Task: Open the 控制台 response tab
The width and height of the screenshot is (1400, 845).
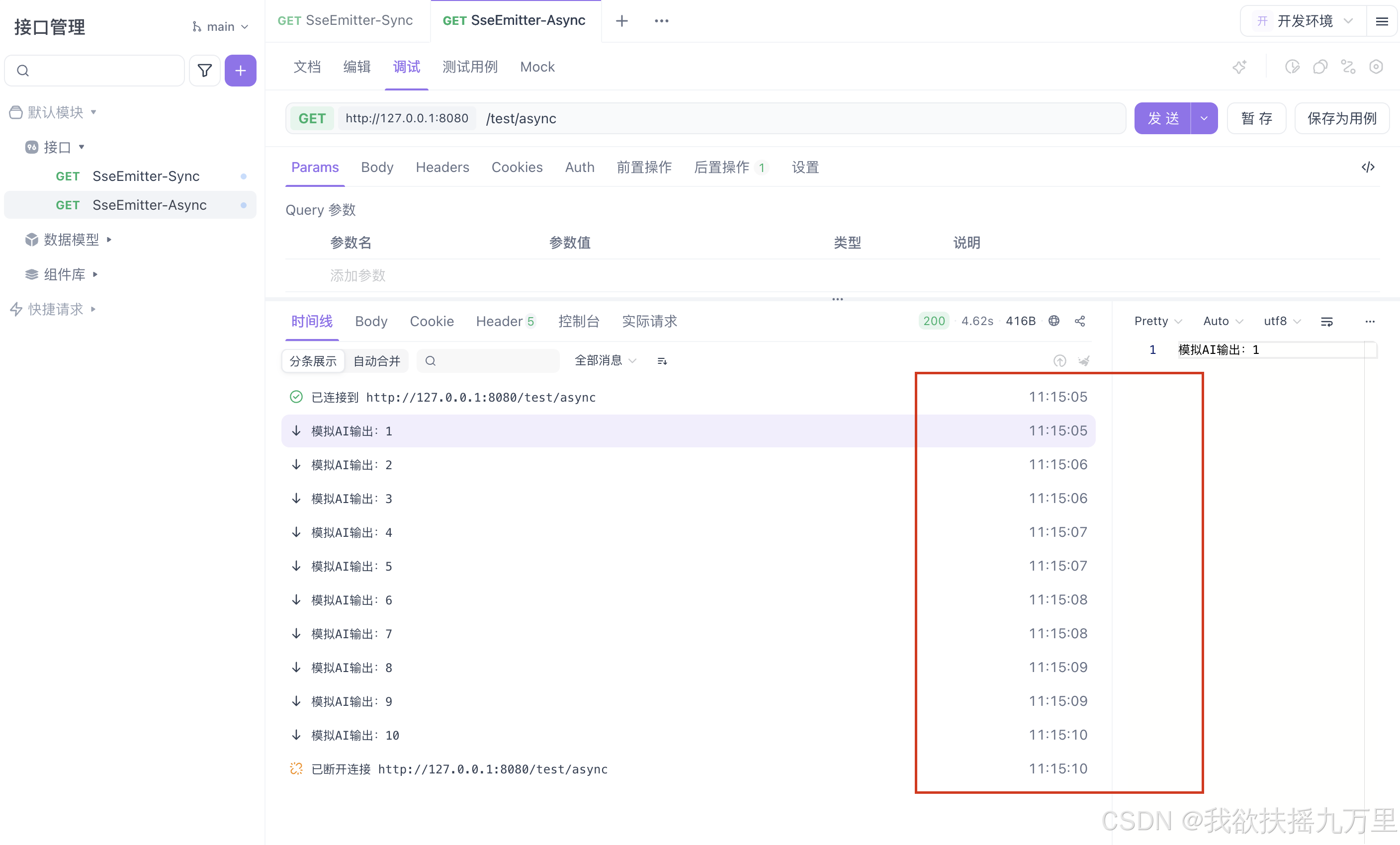Action: point(578,322)
